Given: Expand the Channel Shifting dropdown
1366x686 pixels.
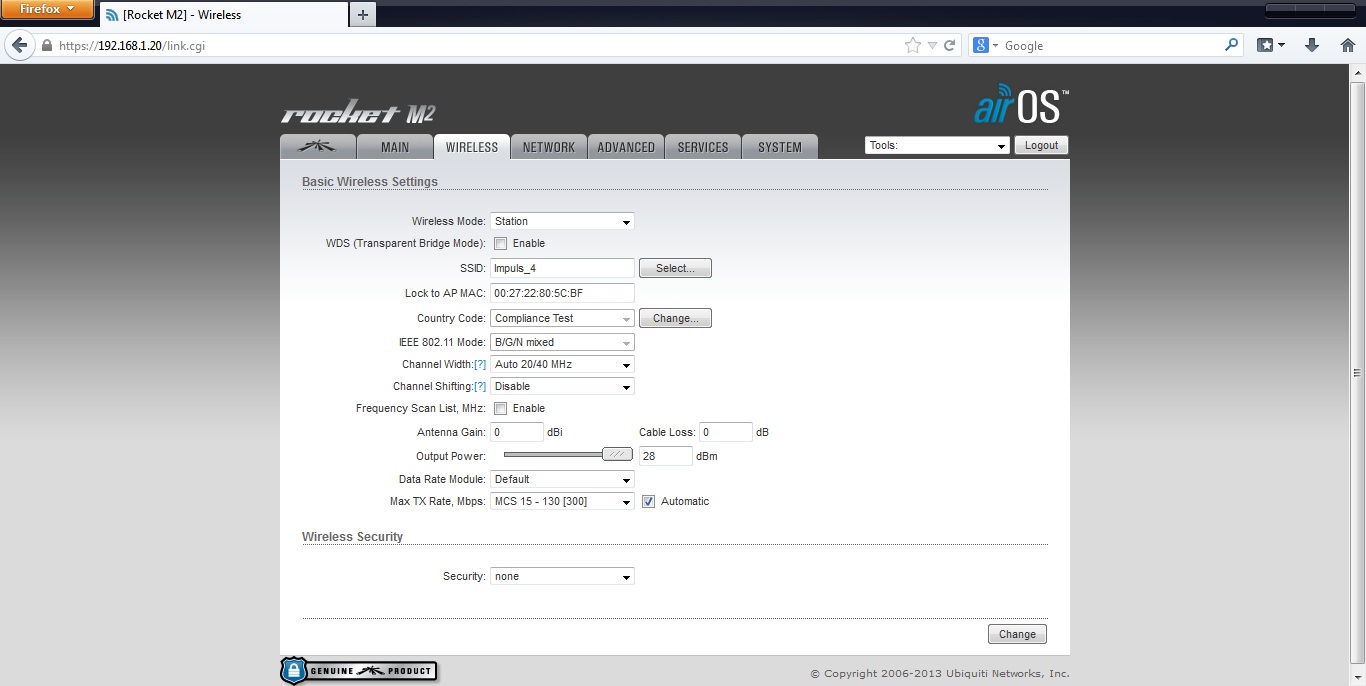Looking at the screenshot, I should coord(562,386).
